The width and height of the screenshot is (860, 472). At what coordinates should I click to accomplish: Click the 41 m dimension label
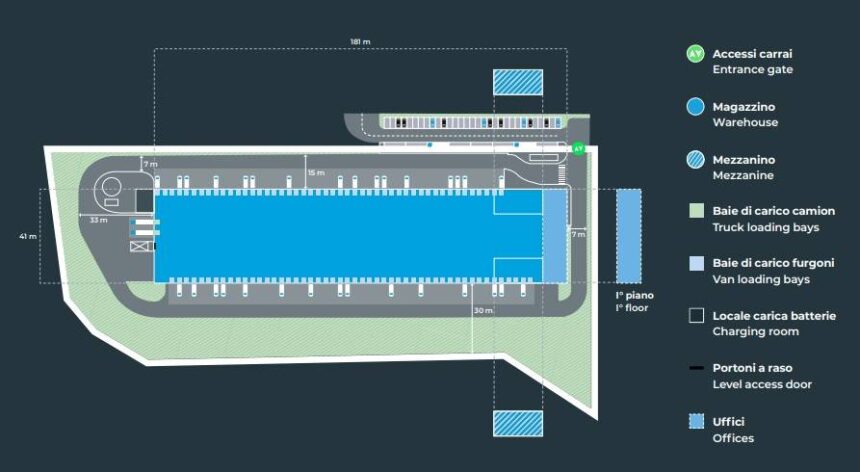(x=27, y=236)
